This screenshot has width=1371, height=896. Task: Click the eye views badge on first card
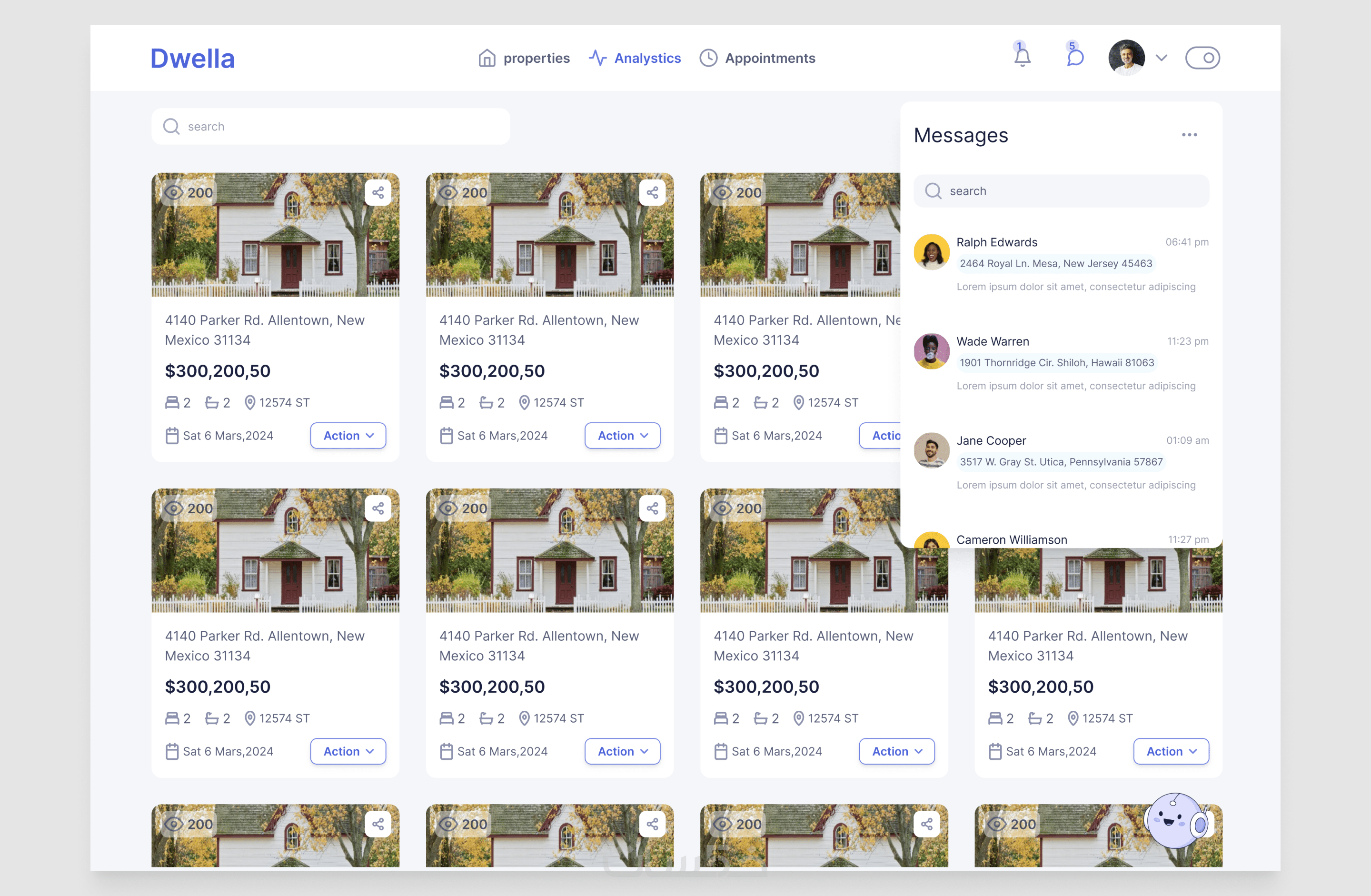(x=189, y=192)
